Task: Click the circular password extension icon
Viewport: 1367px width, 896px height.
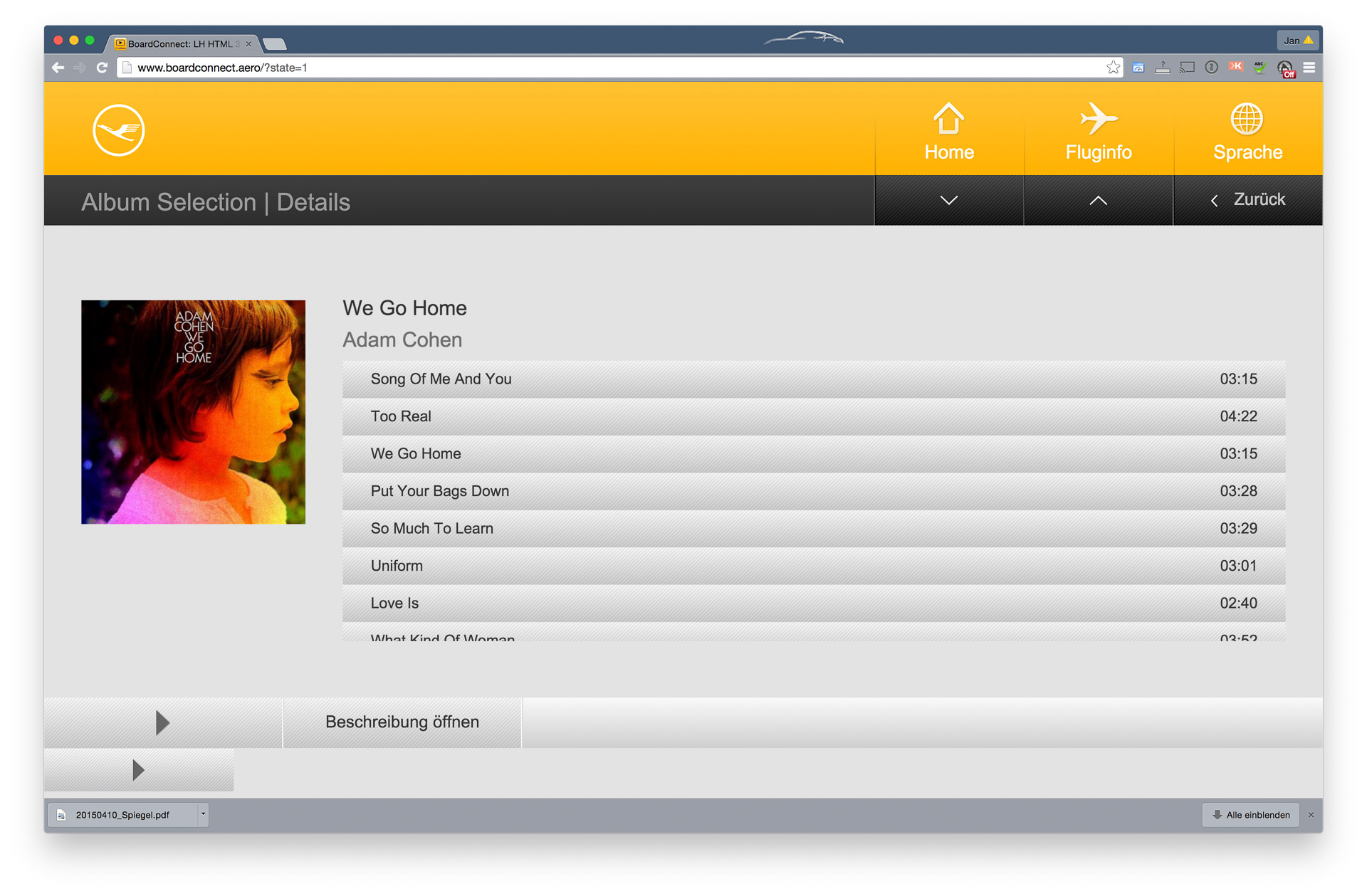Action: [x=1211, y=68]
